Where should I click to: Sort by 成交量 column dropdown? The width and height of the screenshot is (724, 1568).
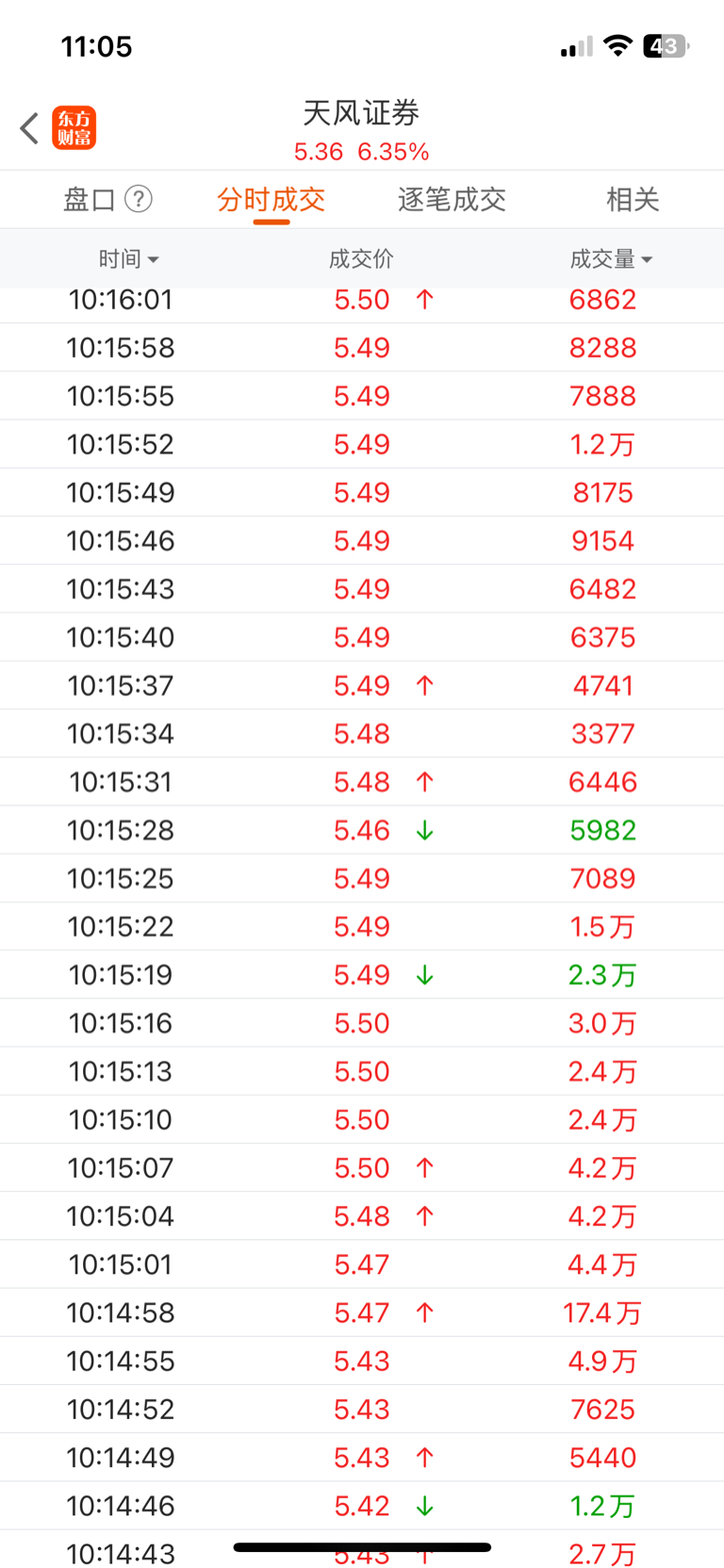point(611,258)
